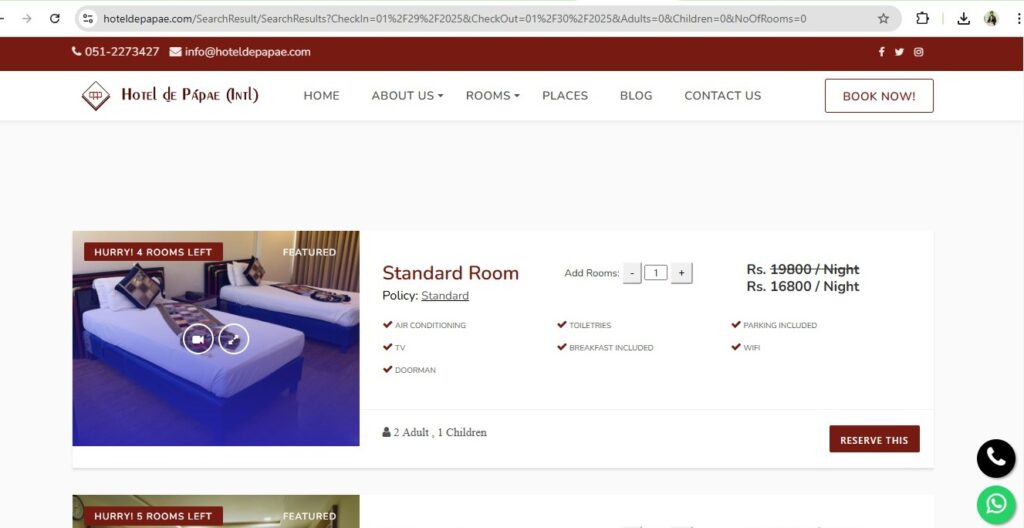Click the expand image icon on room photo
The width and height of the screenshot is (1024, 528).
click(x=234, y=339)
